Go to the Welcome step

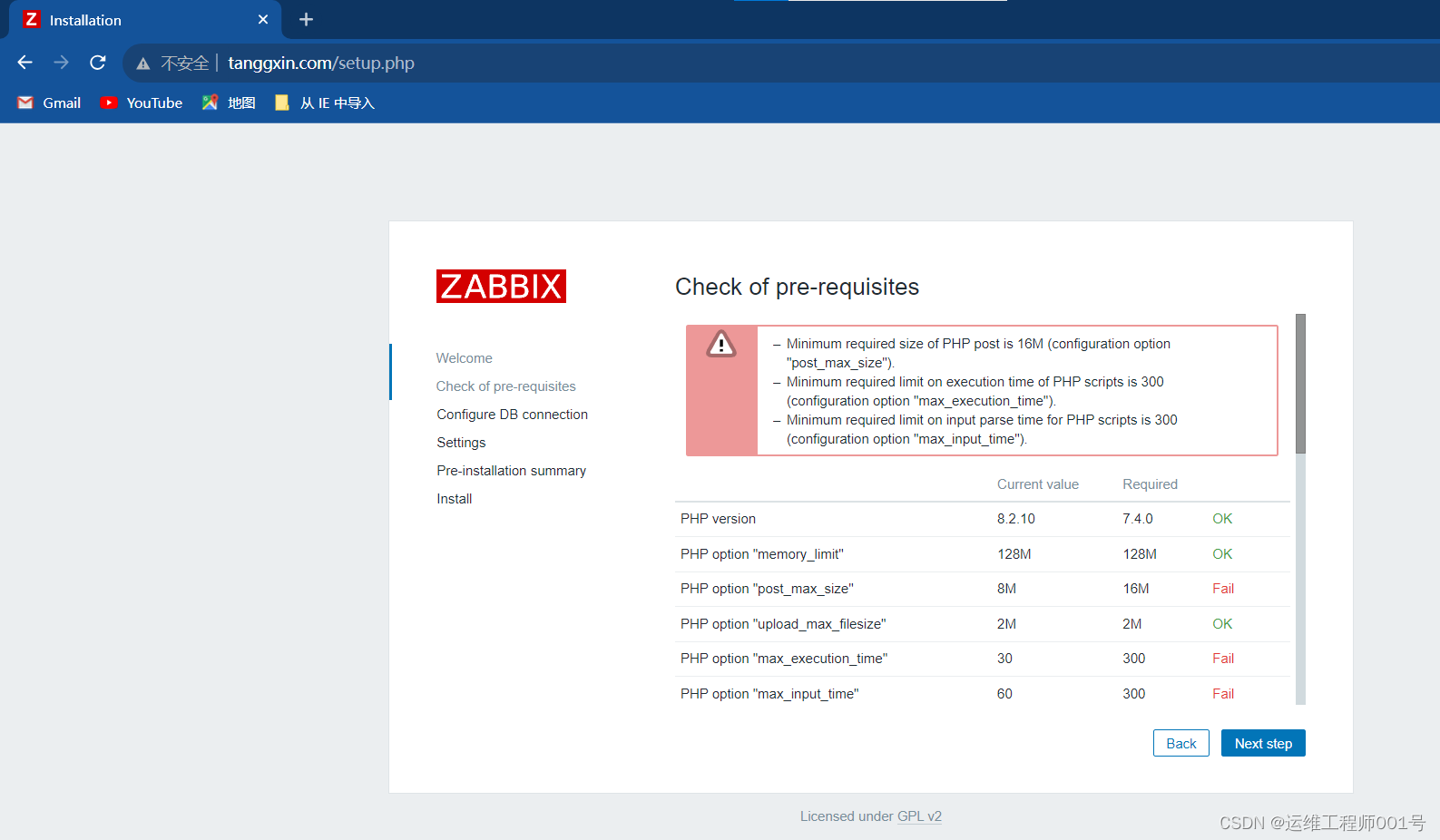click(464, 358)
